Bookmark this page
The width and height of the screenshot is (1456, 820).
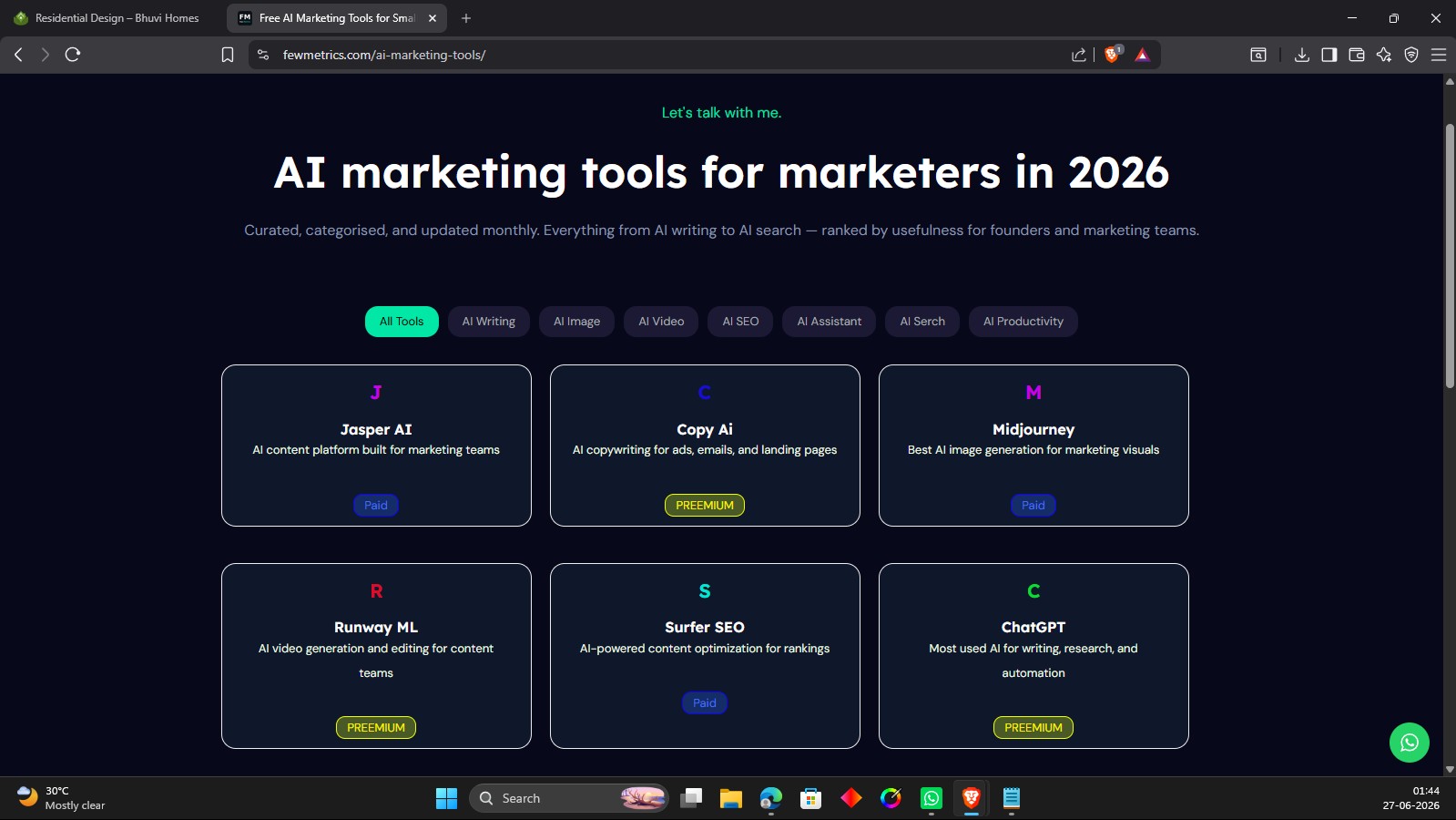tap(228, 55)
